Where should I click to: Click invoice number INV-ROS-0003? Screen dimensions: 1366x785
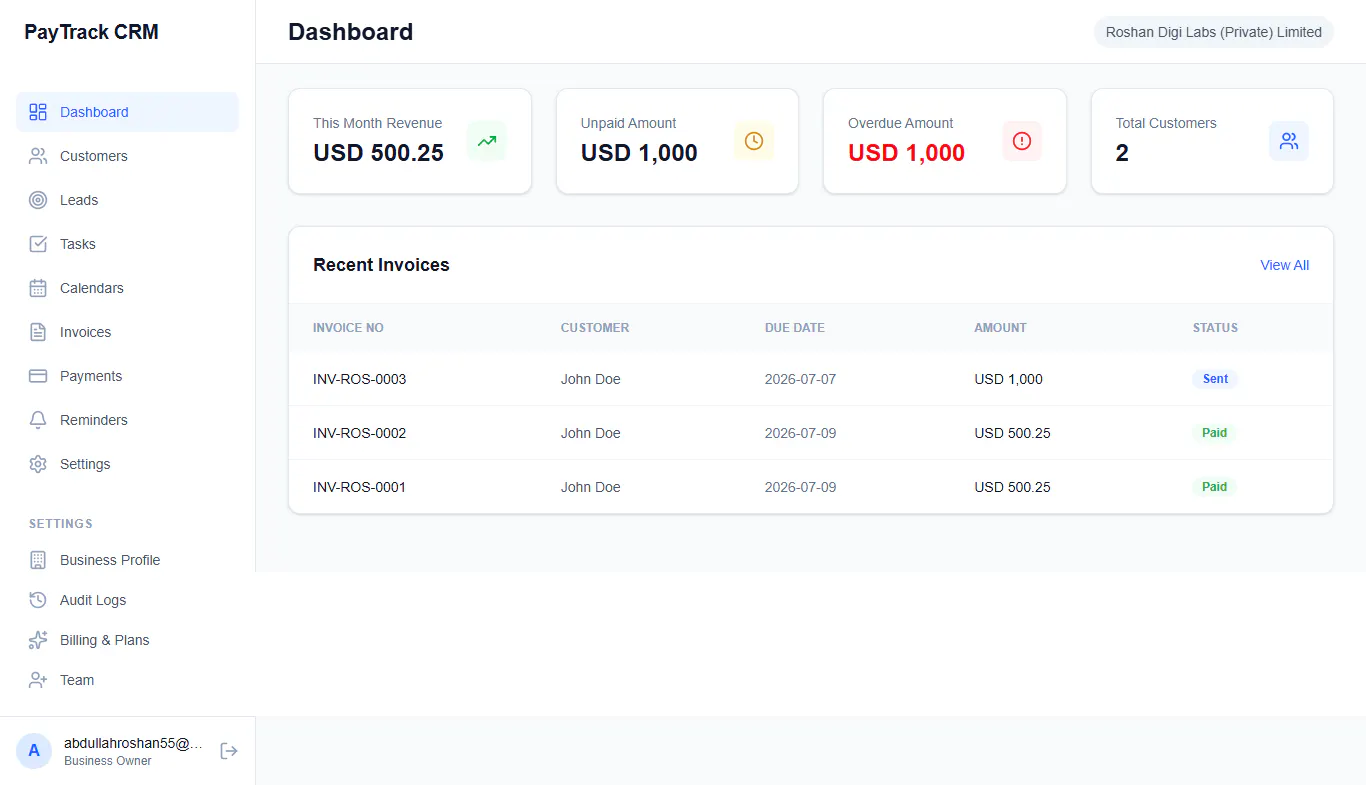point(359,379)
